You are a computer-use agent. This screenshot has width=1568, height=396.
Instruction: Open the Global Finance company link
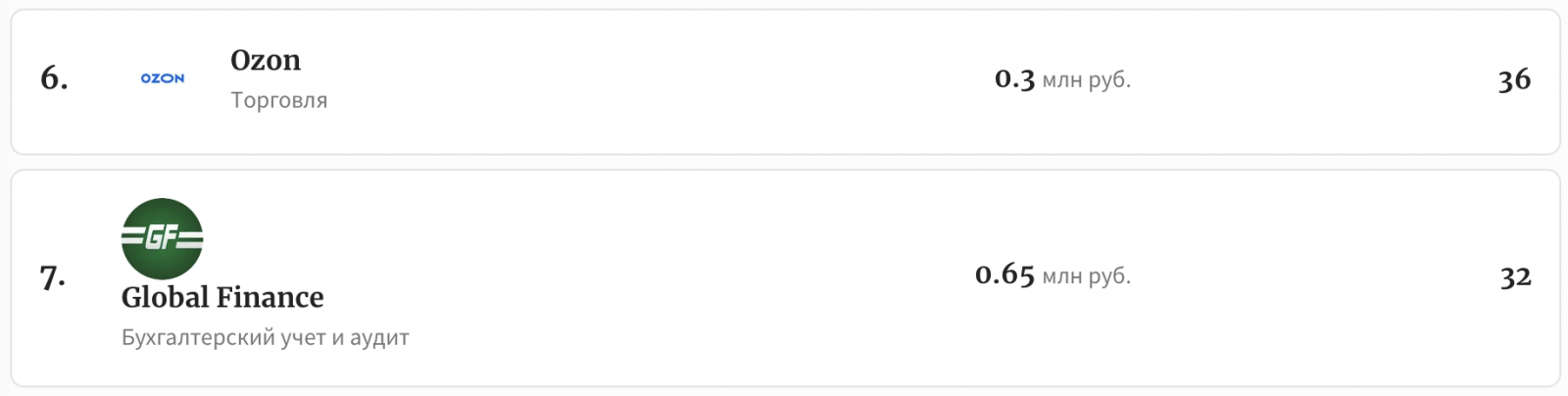pos(222,297)
